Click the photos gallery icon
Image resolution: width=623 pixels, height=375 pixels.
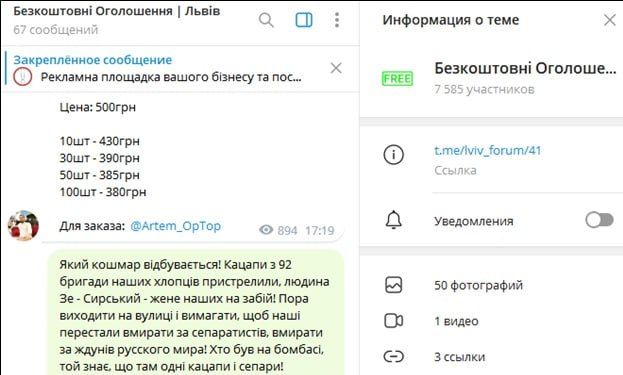393,285
